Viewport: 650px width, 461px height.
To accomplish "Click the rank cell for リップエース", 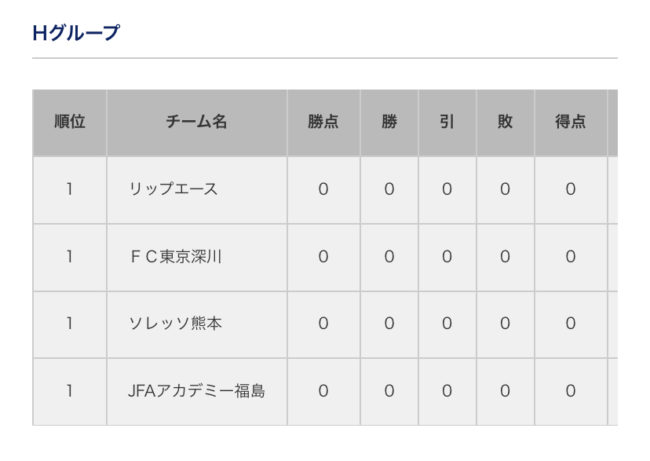I will coord(69,189).
